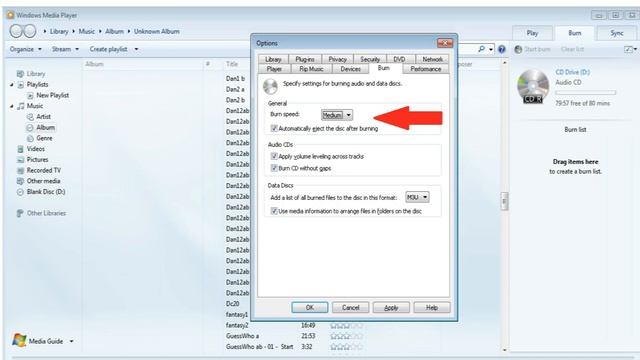Close the Options dialog
The width and height of the screenshot is (640, 360).
[444, 43]
